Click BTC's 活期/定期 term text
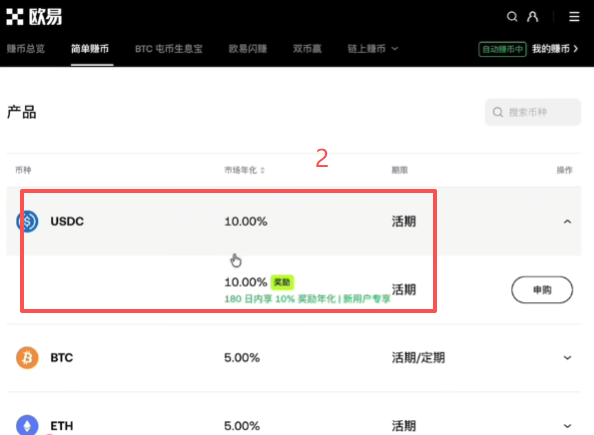This screenshot has height=435, width=594. [x=418, y=358]
